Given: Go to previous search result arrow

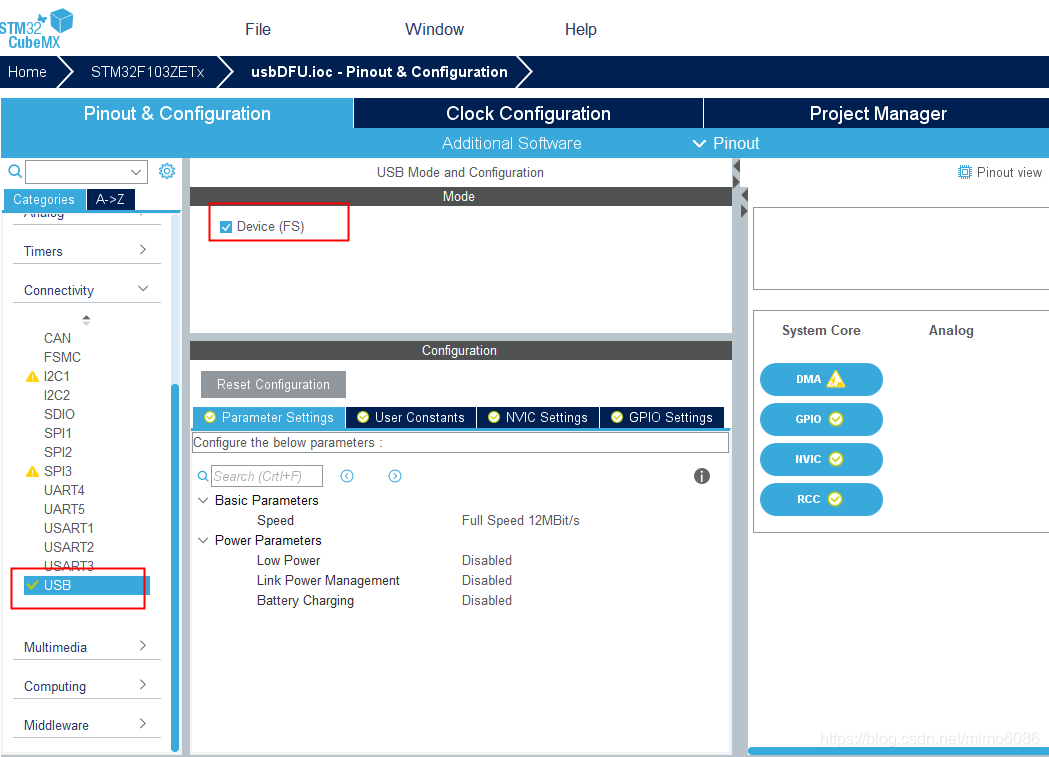Looking at the screenshot, I should click(347, 476).
